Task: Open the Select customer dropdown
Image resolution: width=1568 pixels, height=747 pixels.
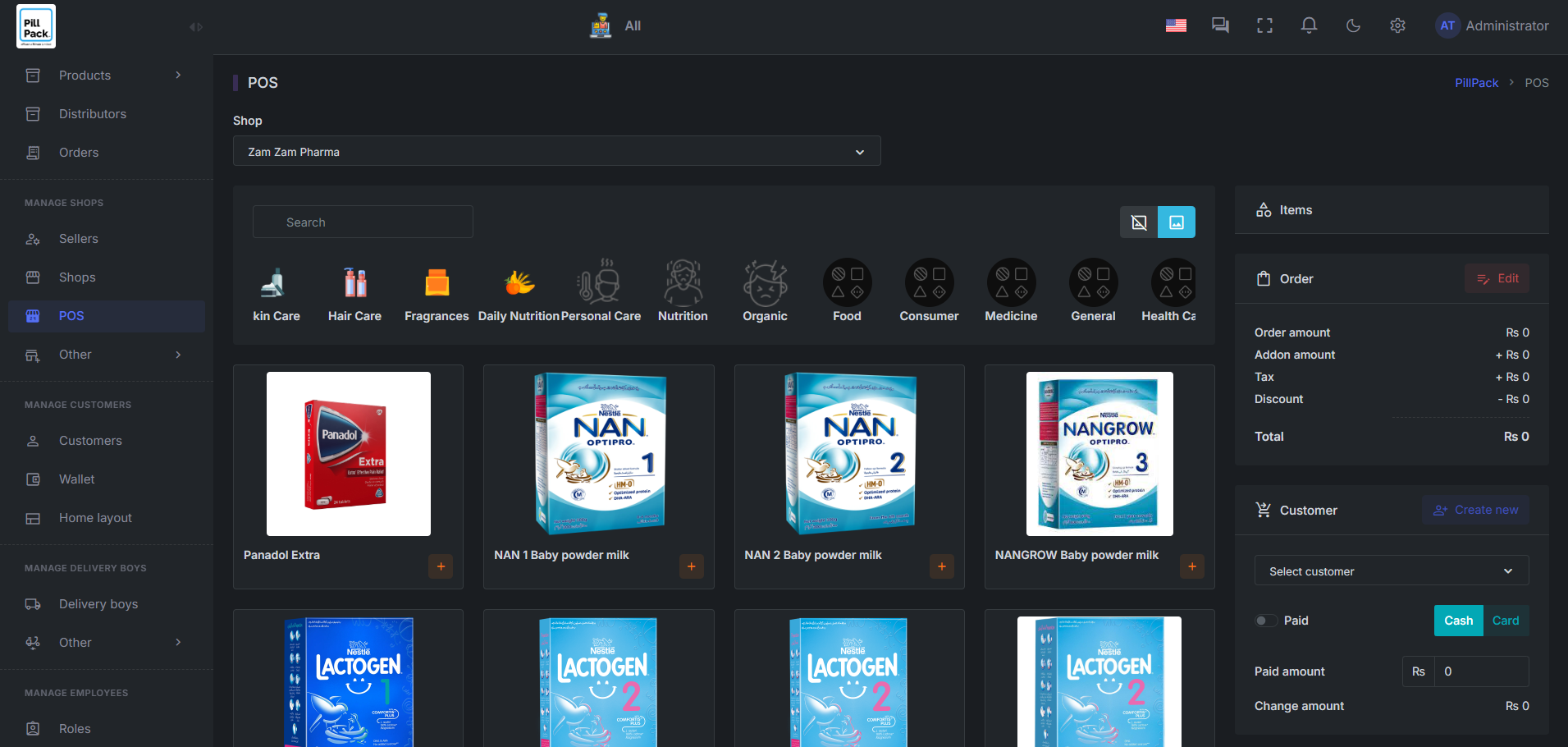Action: point(1391,571)
